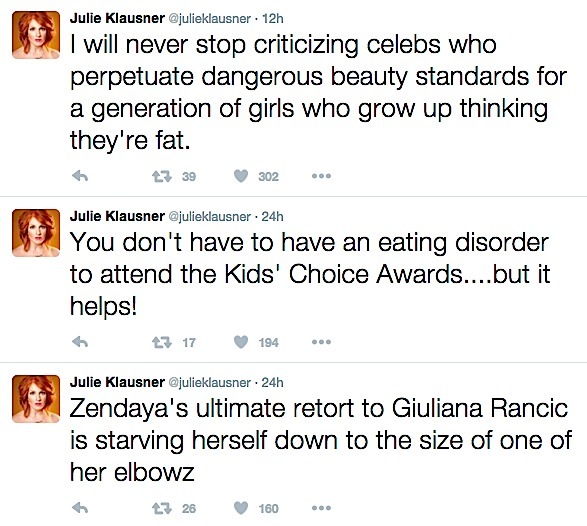The width and height of the screenshot is (587, 526).
Task: Open the Julie Klausner name on the third tweet
Action: click(117, 382)
